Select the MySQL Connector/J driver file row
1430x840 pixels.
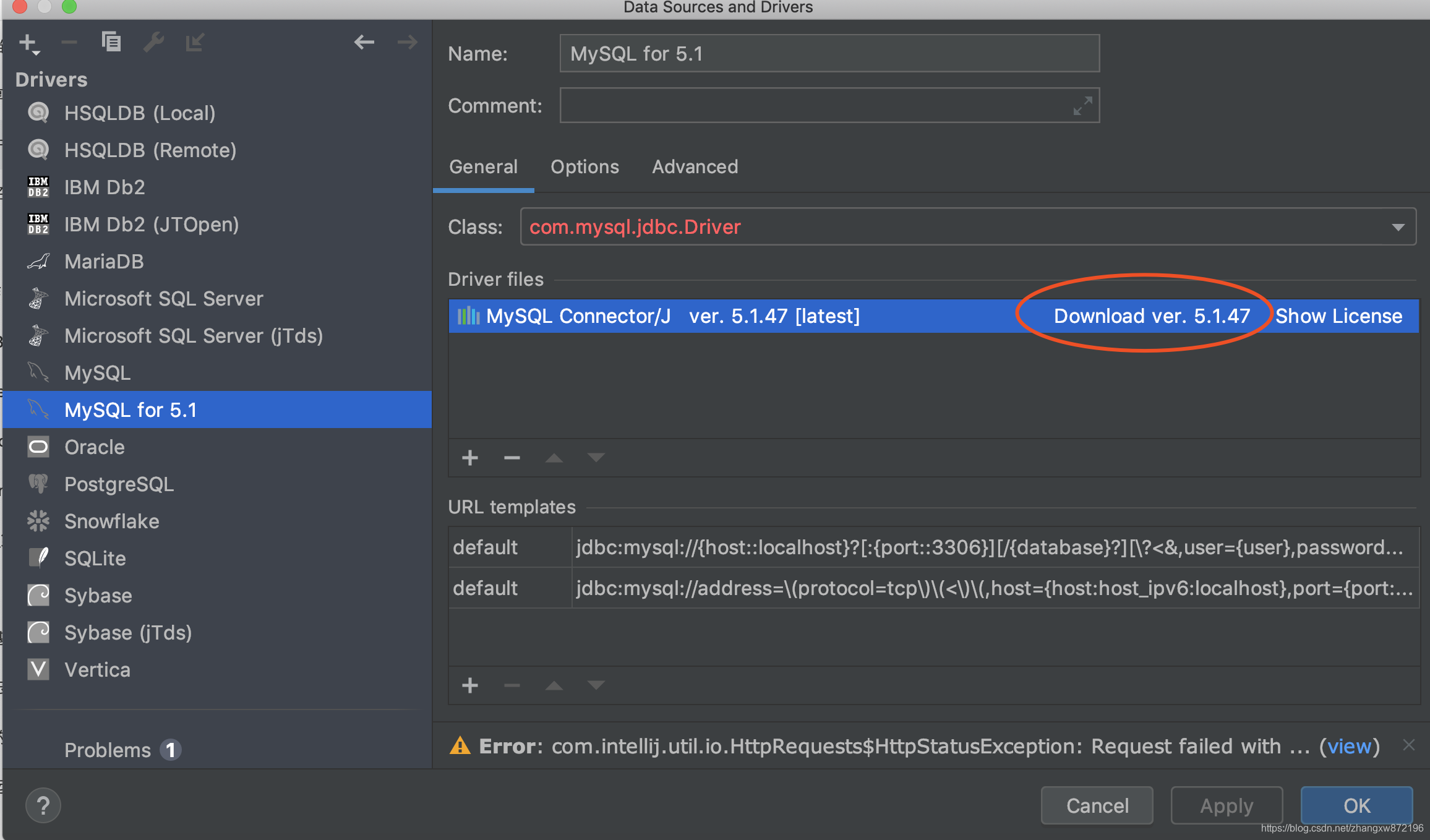[934, 316]
